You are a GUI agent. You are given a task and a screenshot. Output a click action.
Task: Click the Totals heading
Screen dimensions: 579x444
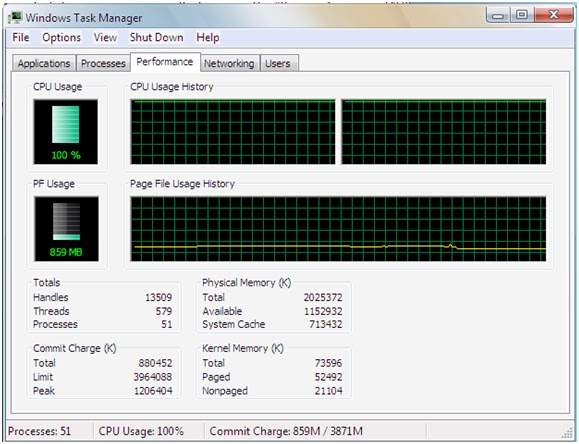[47, 283]
